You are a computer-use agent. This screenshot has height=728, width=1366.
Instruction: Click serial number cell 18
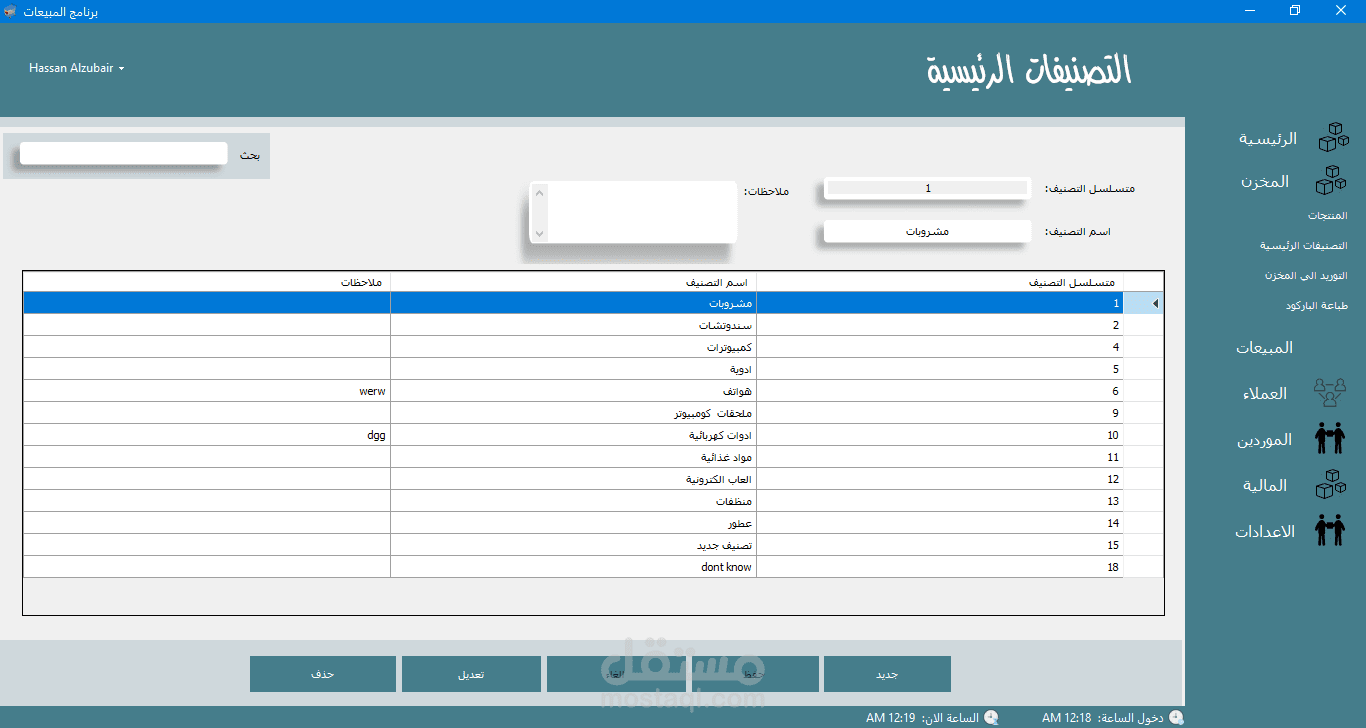click(940, 567)
